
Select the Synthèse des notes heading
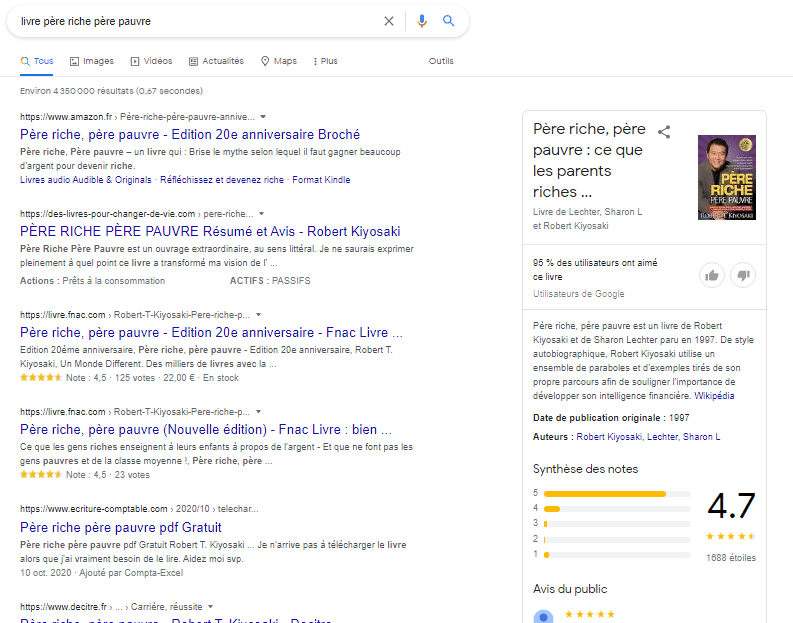click(x=585, y=469)
